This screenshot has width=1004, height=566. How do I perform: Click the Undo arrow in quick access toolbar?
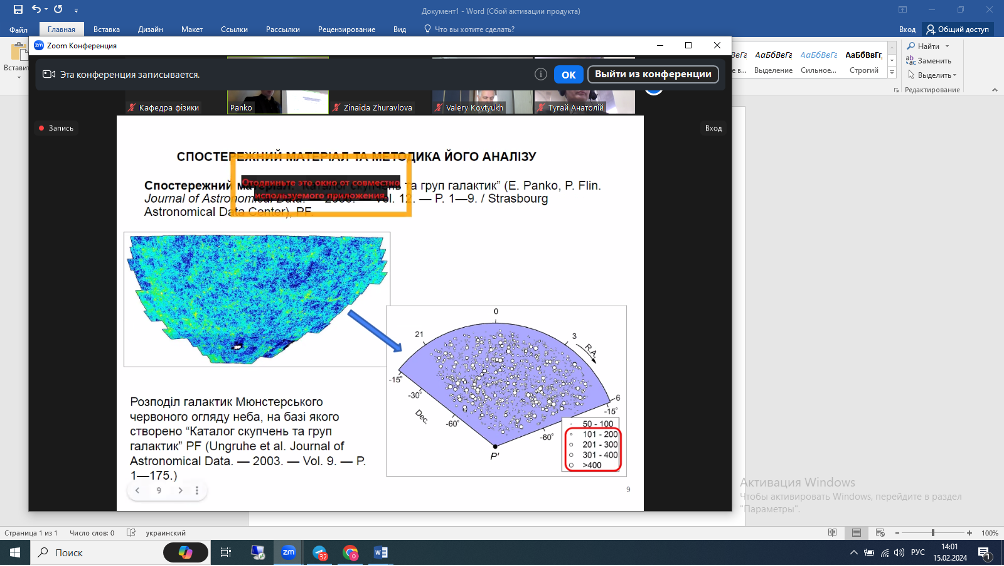36,10
